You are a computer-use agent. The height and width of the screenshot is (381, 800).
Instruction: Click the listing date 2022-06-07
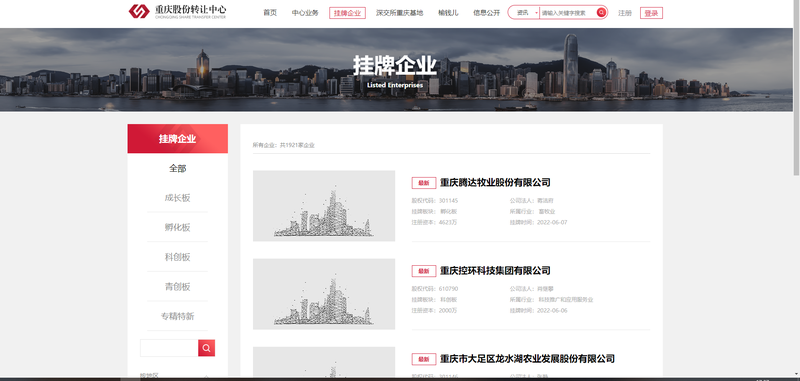552,222
